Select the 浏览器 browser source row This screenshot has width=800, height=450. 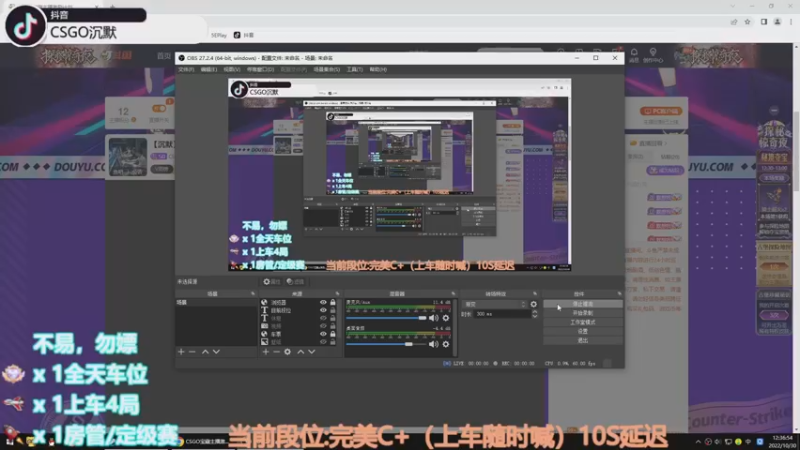[299, 303]
